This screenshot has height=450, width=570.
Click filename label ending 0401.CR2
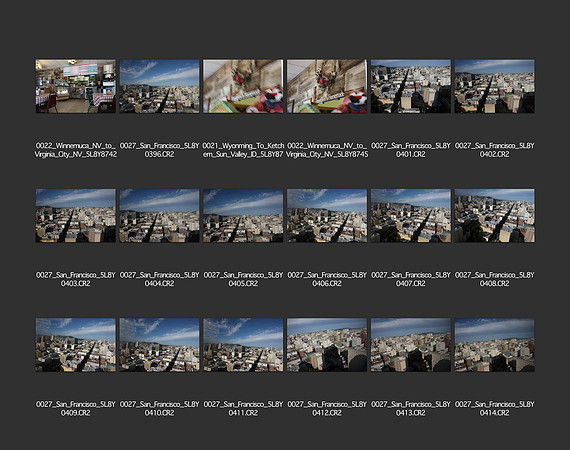coord(411,150)
